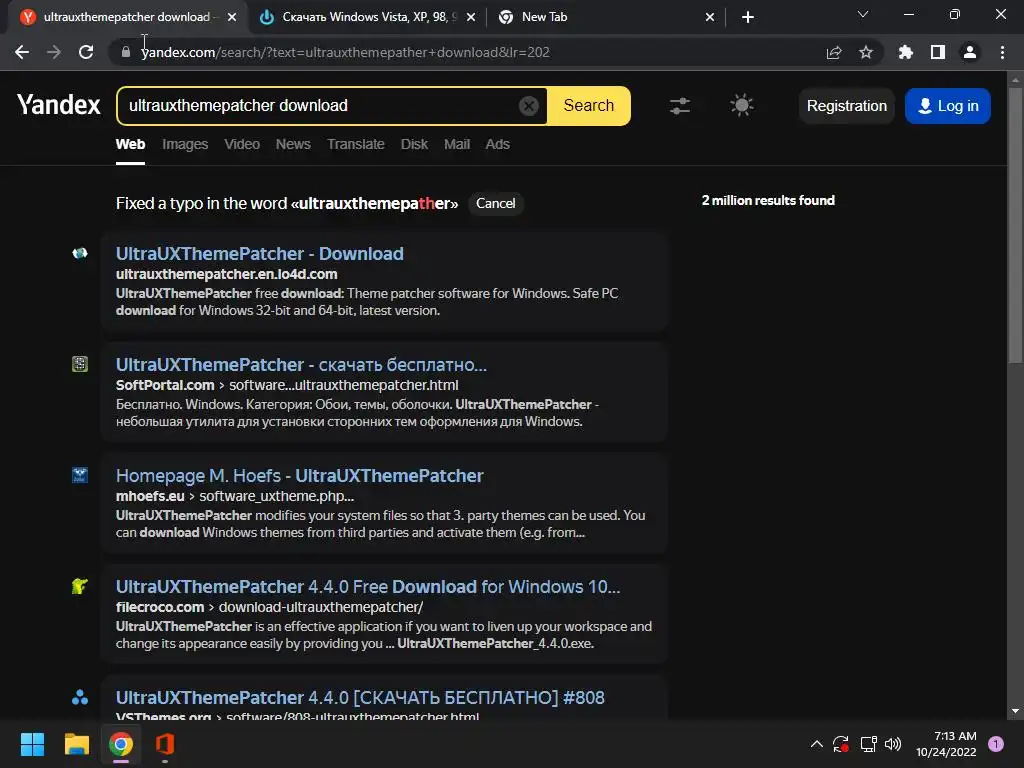Cancel the typo correction
Screen dimensions: 1024x768
click(496, 203)
